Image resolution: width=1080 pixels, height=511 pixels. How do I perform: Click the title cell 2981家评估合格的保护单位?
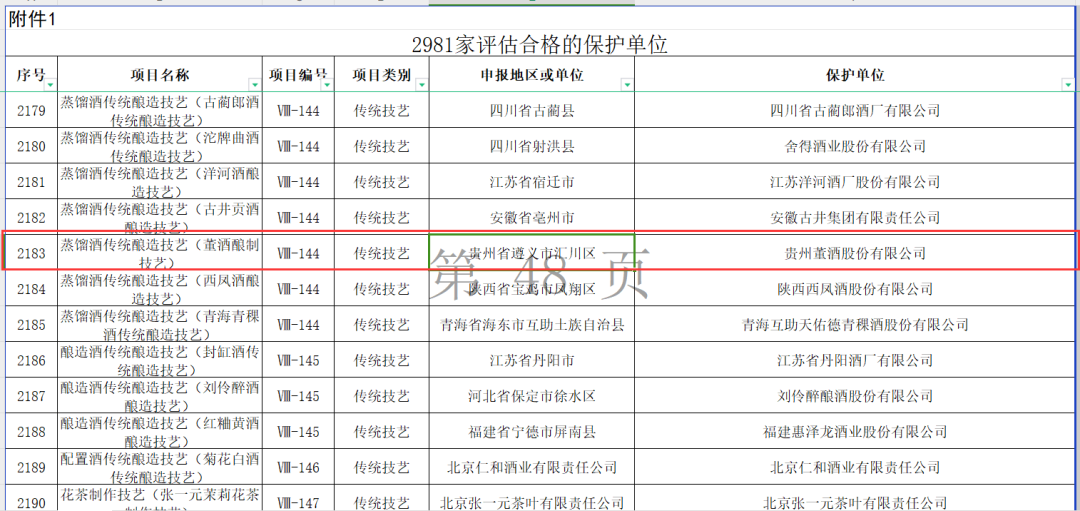[539, 45]
